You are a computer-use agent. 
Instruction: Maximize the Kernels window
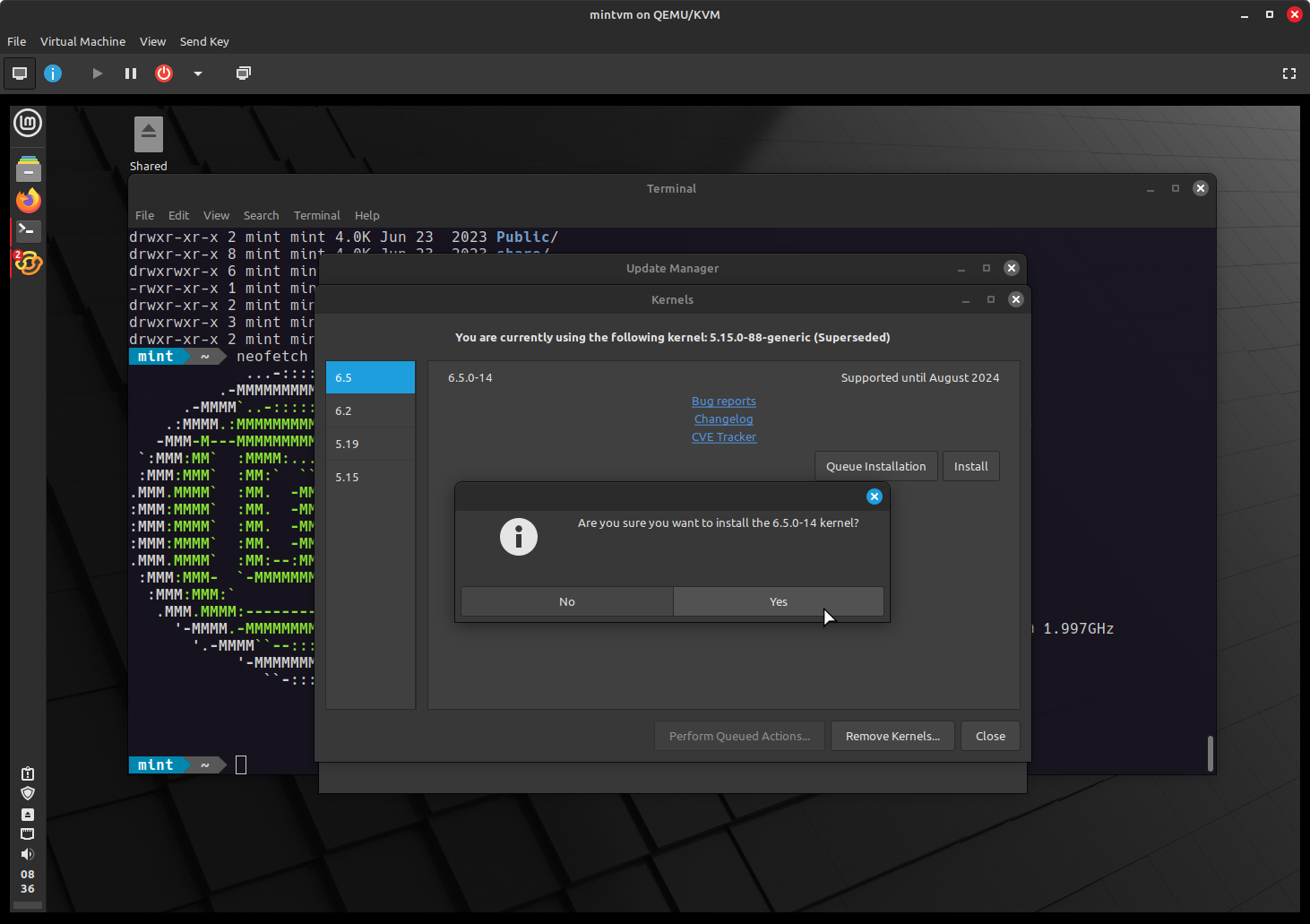pyautogui.click(x=991, y=299)
